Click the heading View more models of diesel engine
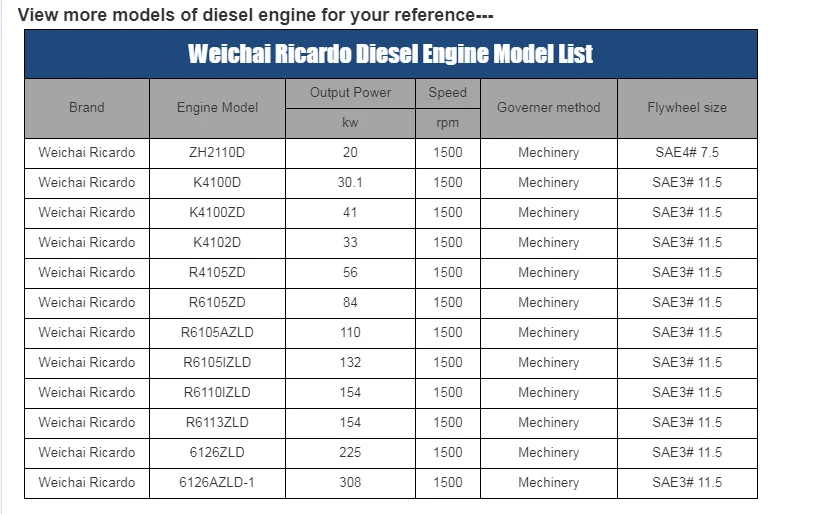Image resolution: width=824 pixels, height=514 pixels. click(255, 15)
